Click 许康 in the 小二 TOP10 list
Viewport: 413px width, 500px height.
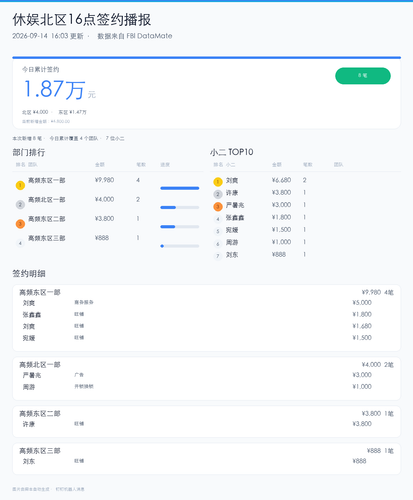[232, 193]
